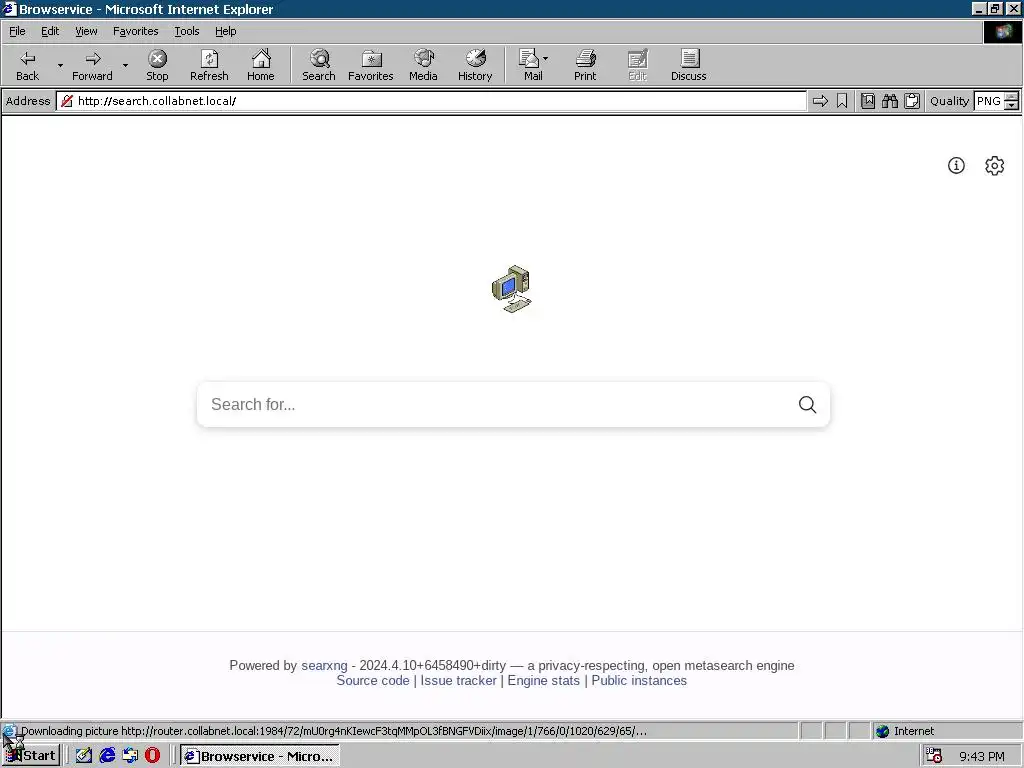The image size is (1024, 768).
Task: Open the Back button dropdown arrow
Action: (x=60, y=65)
